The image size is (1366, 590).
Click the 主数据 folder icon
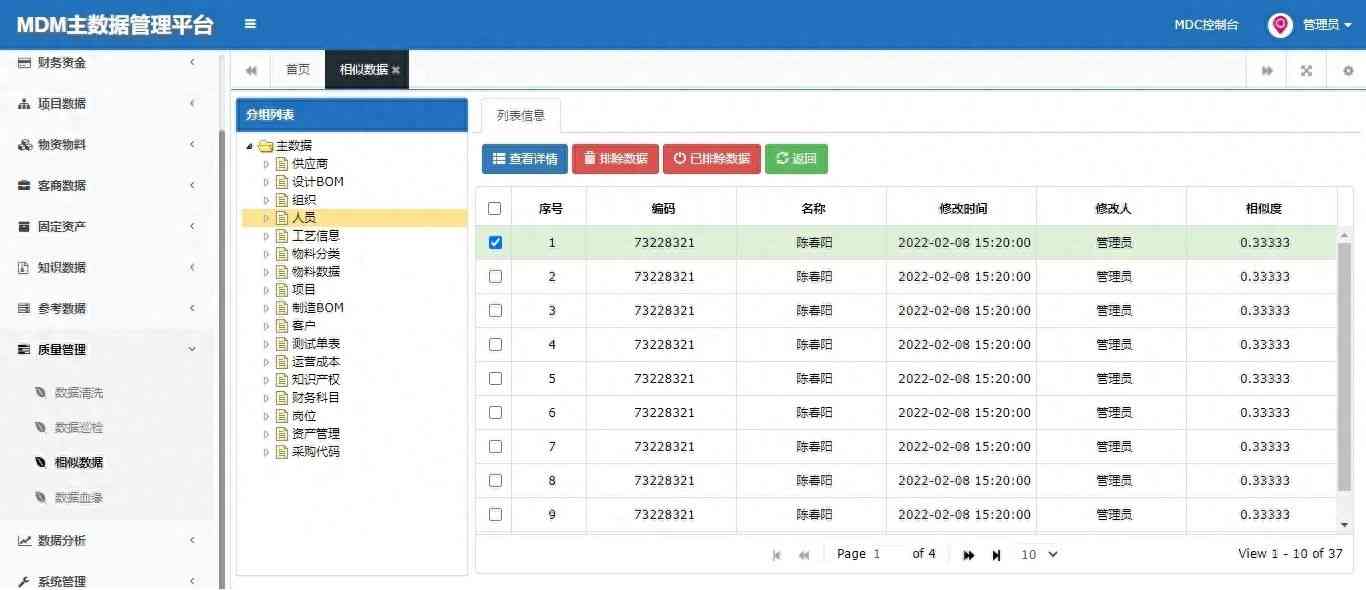pyautogui.click(x=266, y=146)
